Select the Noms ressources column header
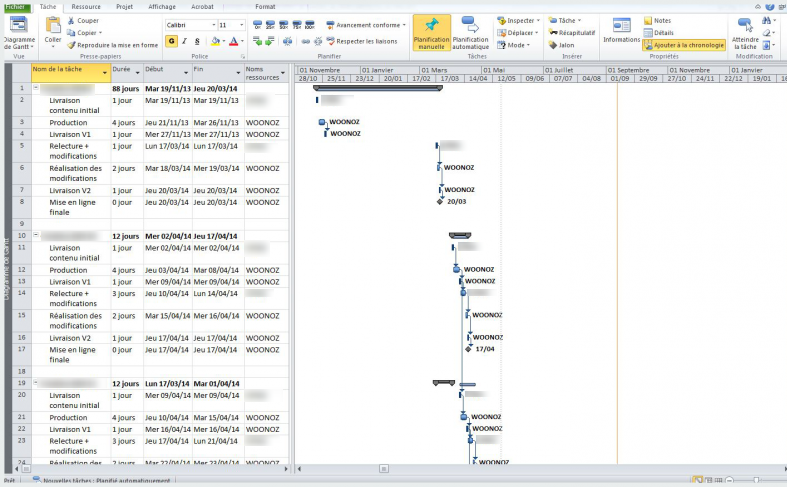 267,73
